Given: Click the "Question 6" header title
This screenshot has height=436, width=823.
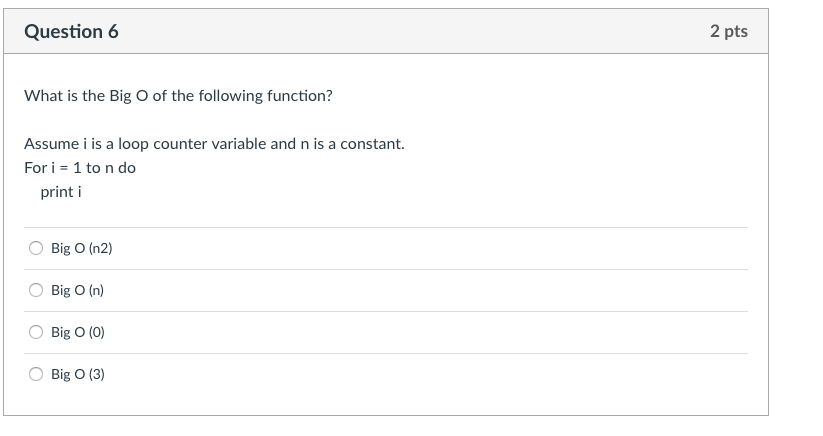Looking at the screenshot, I should coord(71,32).
